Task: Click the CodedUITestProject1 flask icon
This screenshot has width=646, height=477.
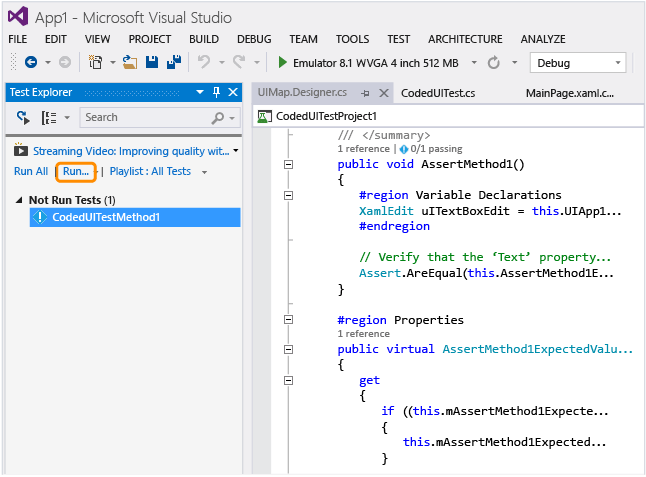Action: pyautogui.click(x=264, y=117)
